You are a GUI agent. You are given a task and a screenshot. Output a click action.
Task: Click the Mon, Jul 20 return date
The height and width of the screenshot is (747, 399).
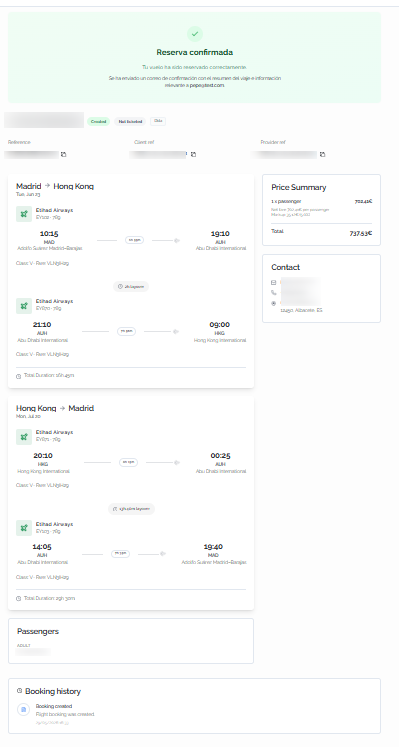point(28,416)
